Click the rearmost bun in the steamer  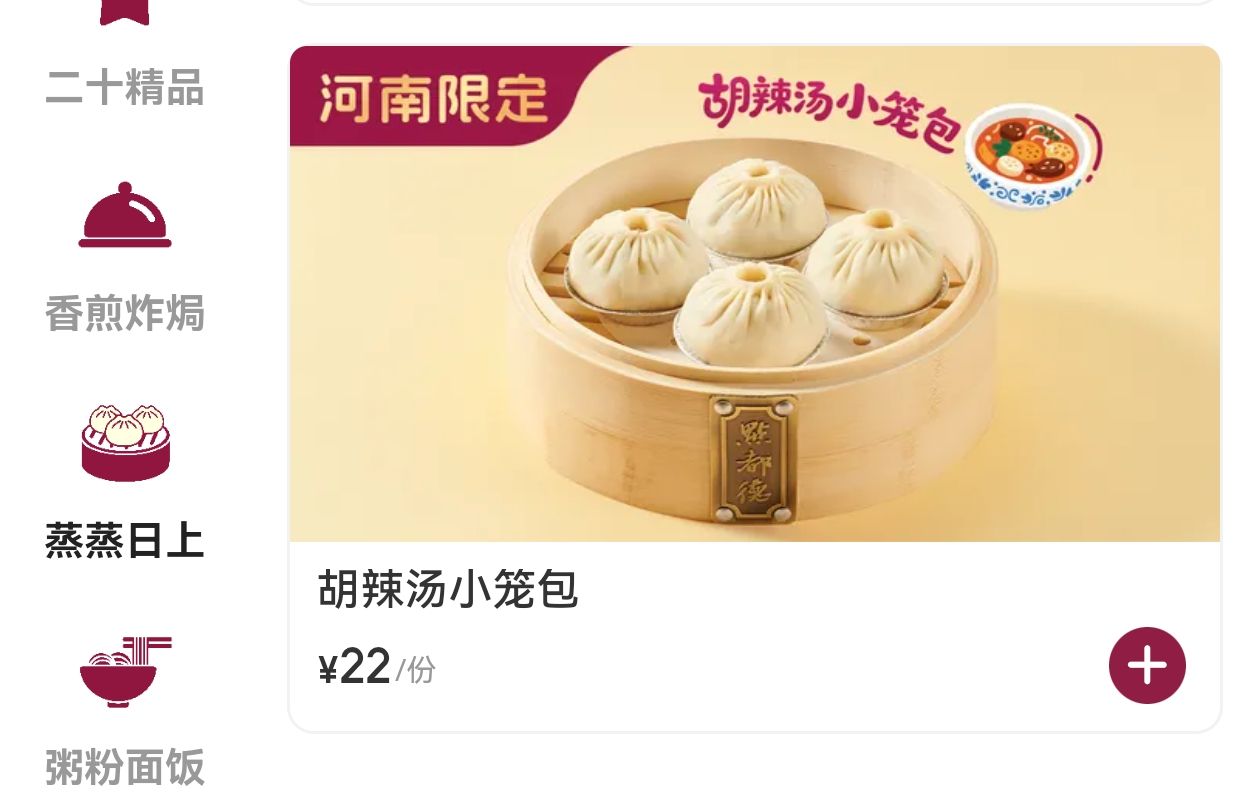coord(759,209)
